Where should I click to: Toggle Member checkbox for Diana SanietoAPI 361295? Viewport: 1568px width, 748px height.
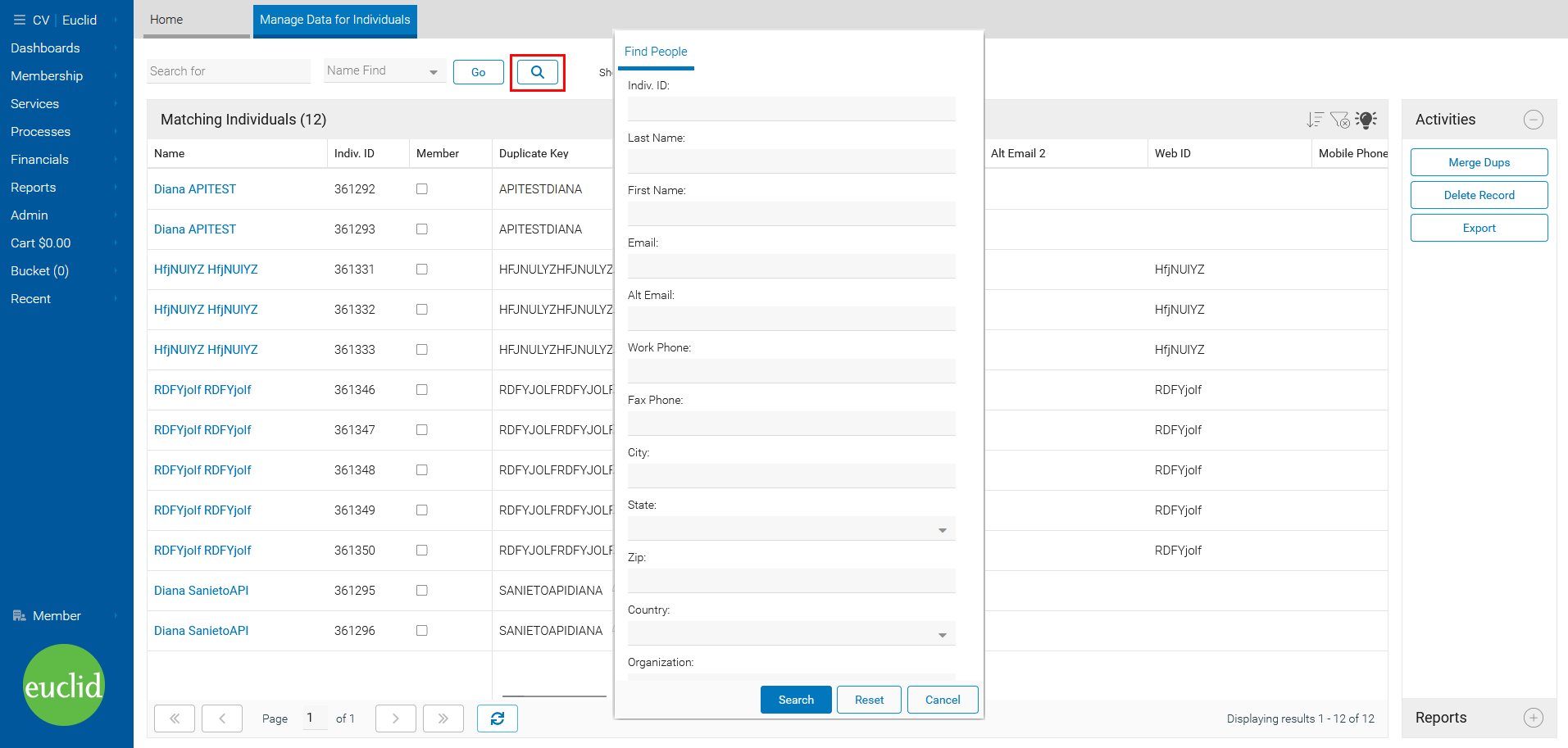[422, 591]
